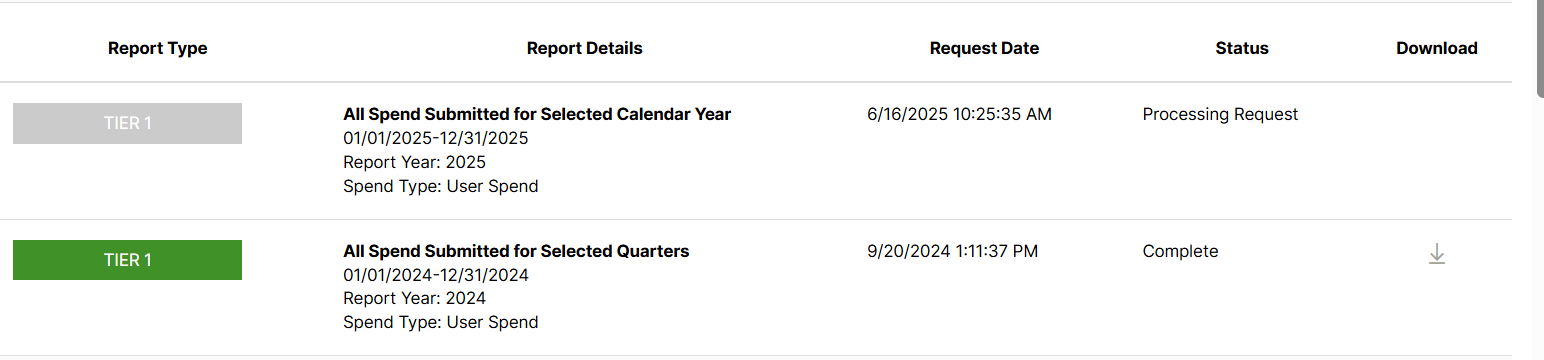Click the 9/20/2024 1:11:37 PM request date
The image size is (1544, 360).
[952, 251]
